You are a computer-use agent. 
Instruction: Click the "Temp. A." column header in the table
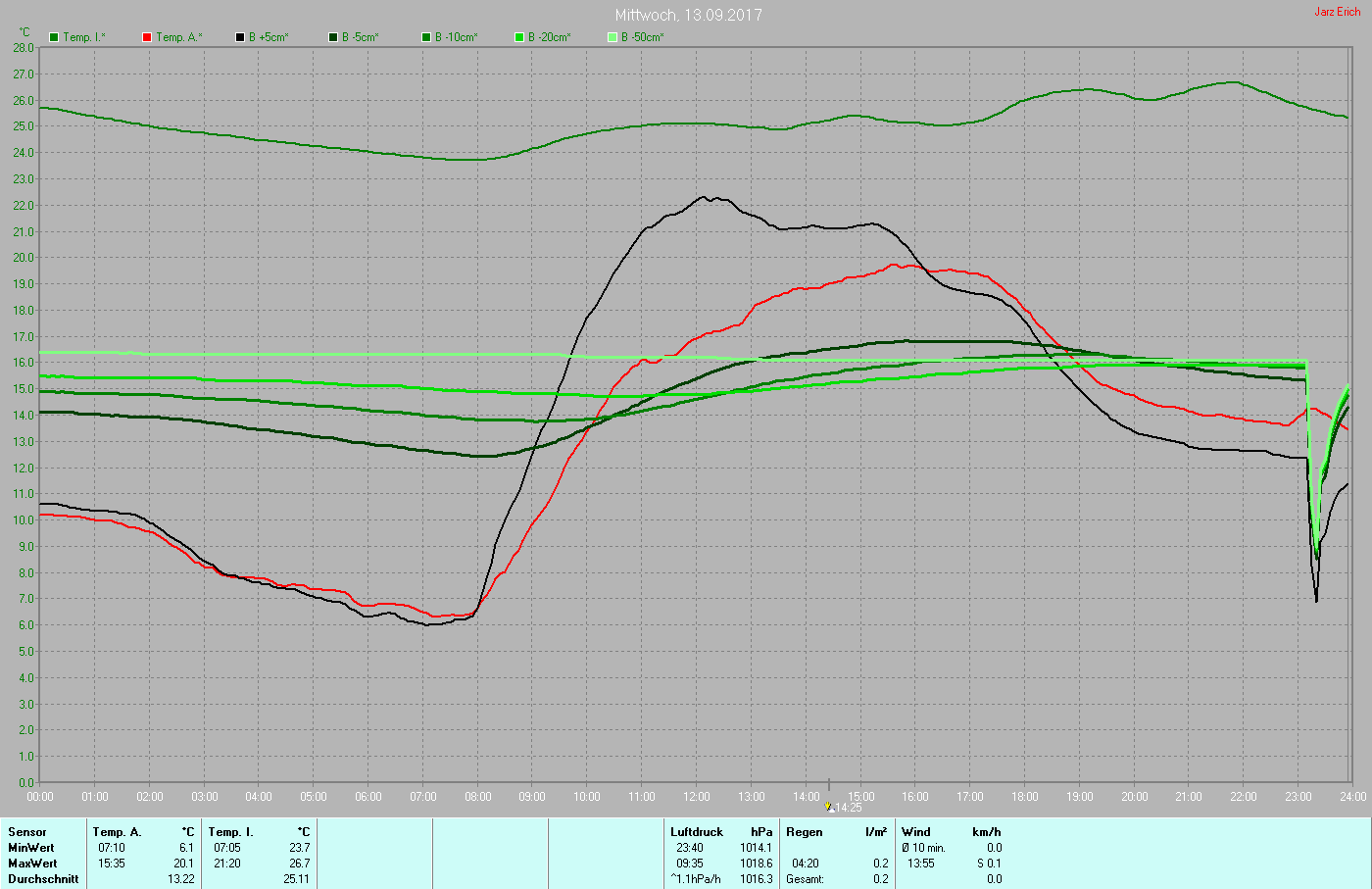(118, 832)
